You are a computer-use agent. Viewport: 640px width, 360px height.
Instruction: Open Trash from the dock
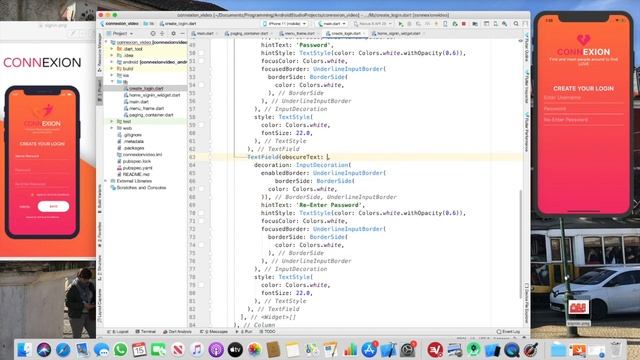pos(616,350)
